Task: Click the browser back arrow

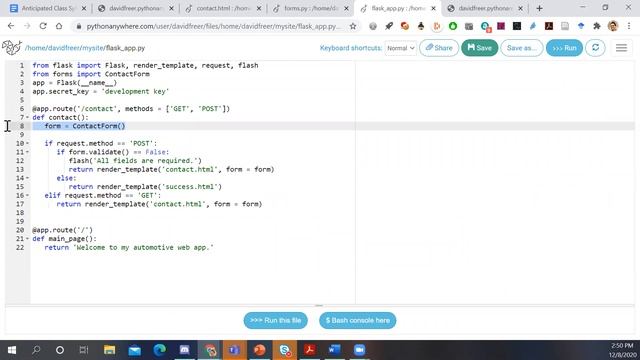Action: (x=11, y=26)
